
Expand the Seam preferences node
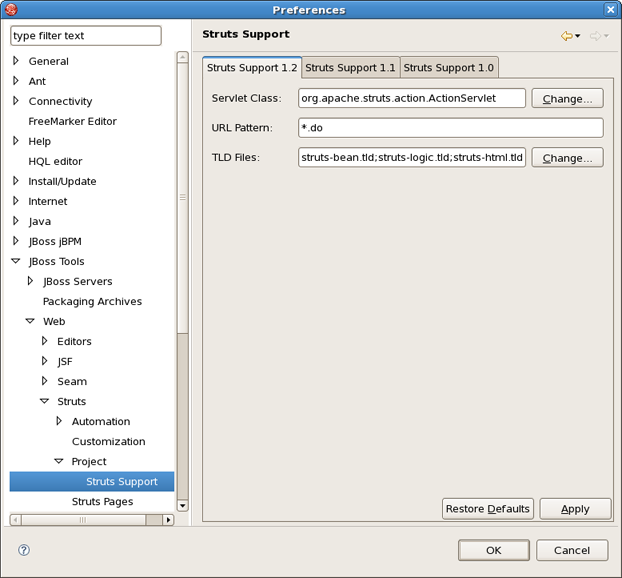(x=45, y=381)
